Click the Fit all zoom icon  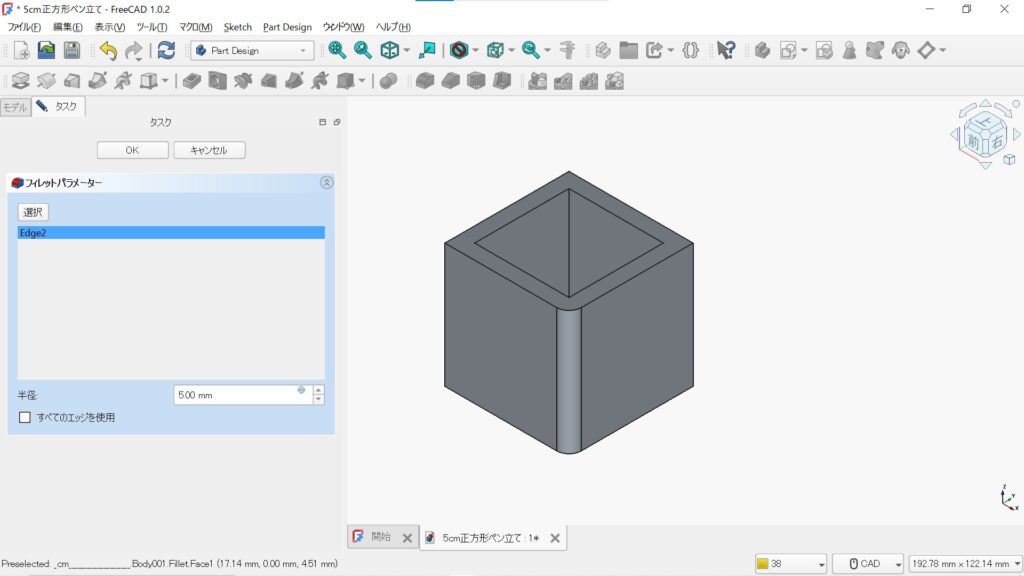[337, 50]
